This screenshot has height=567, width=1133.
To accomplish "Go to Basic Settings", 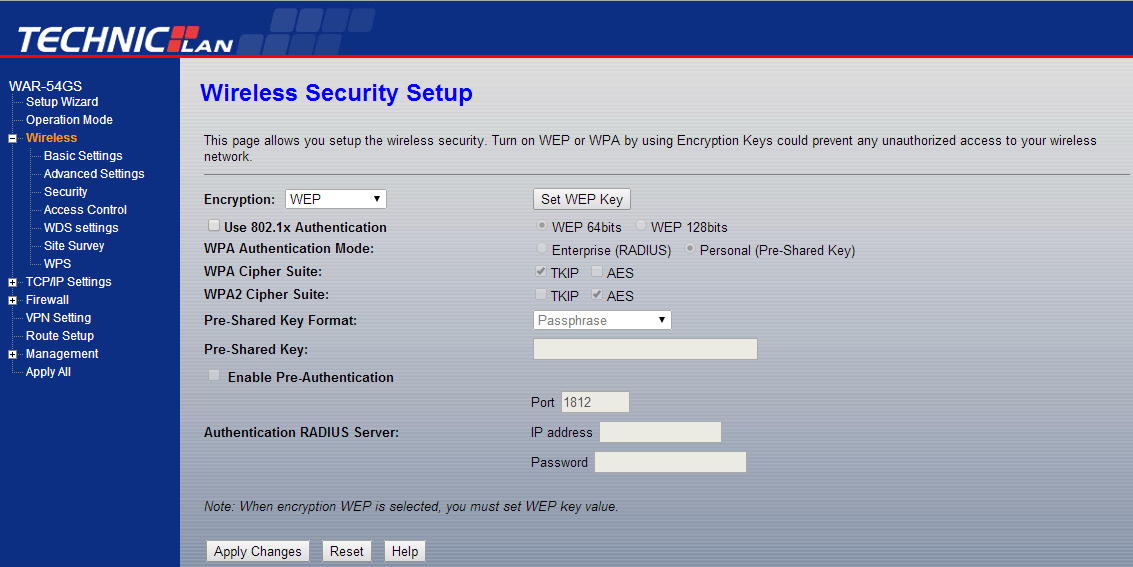I will [x=83, y=156].
